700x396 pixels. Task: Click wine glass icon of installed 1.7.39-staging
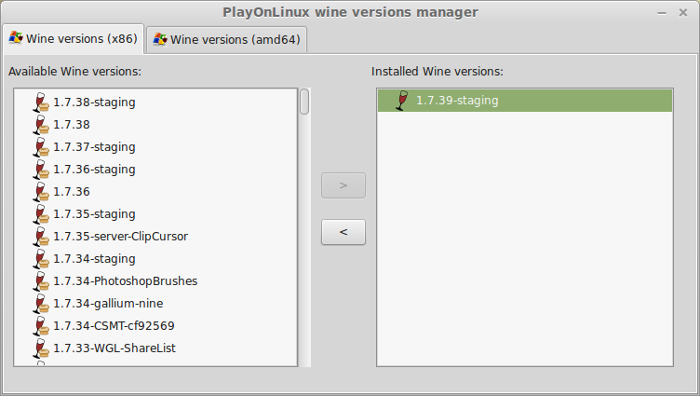click(x=402, y=100)
